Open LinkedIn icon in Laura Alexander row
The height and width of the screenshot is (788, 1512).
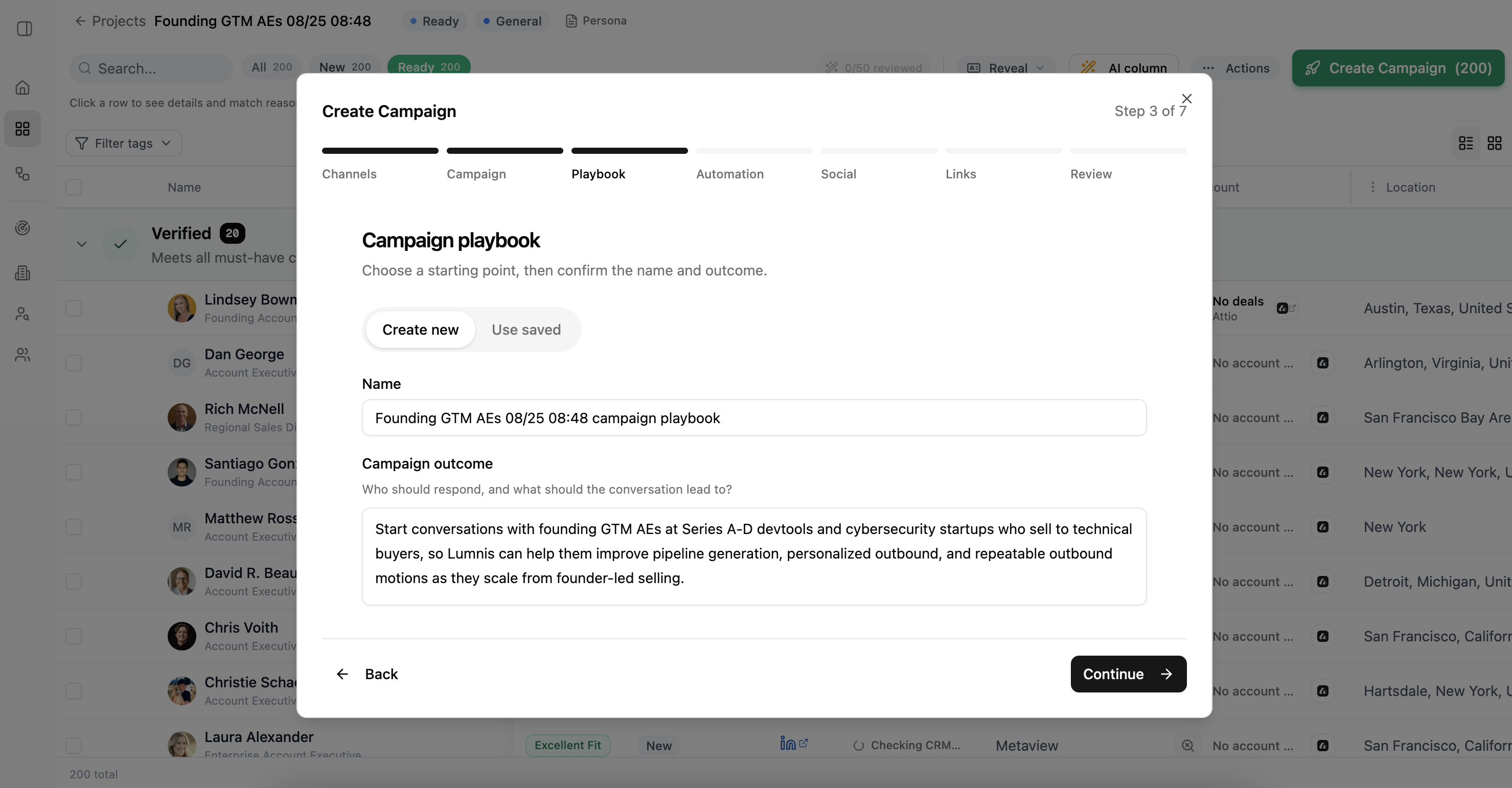pos(793,744)
